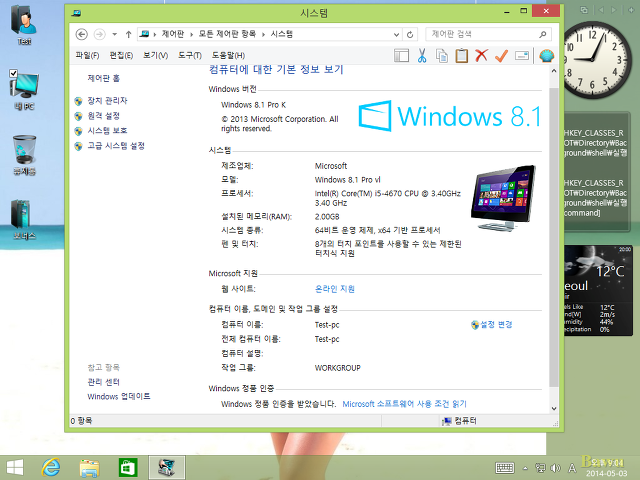Screen dimensions: 640x480
Task: Click 모든 제어판 항목 breadcrumb
Action: [x=227, y=34]
